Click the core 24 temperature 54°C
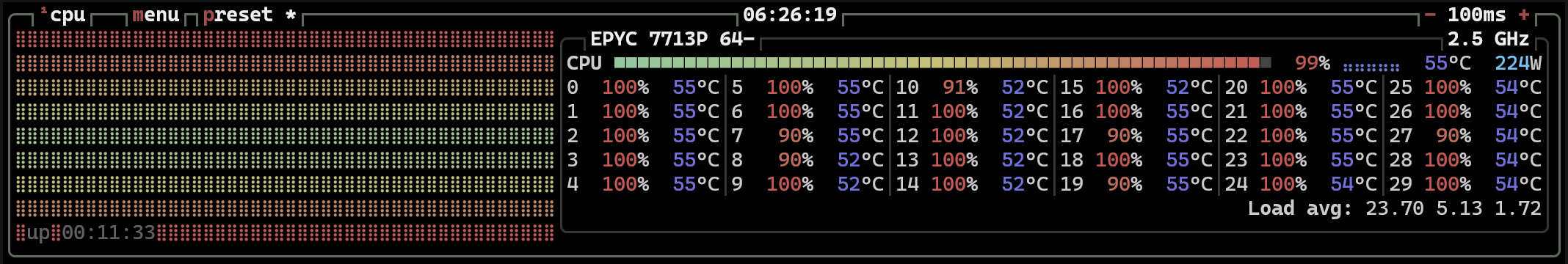 coord(1354,184)
